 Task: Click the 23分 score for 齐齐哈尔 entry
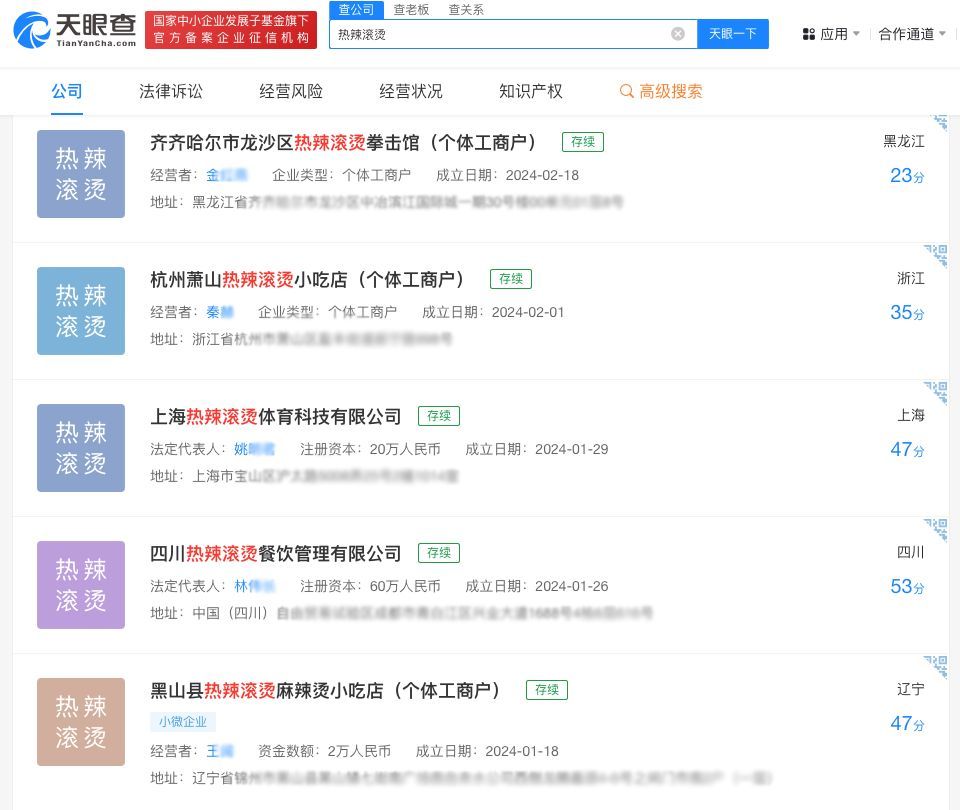[907, 176]
